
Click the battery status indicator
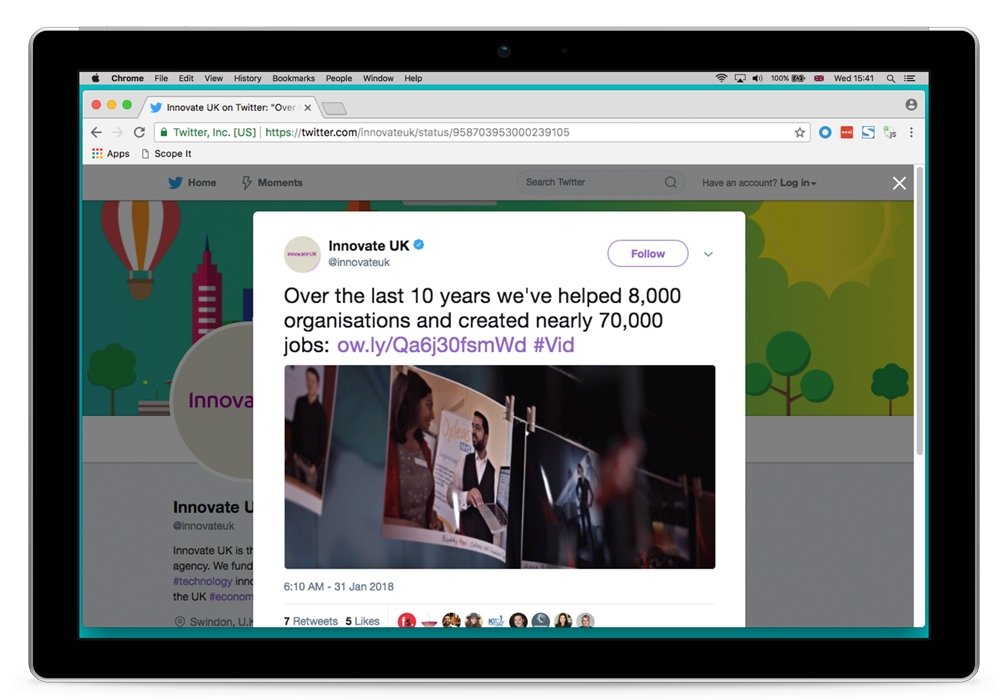click(788, 78)
